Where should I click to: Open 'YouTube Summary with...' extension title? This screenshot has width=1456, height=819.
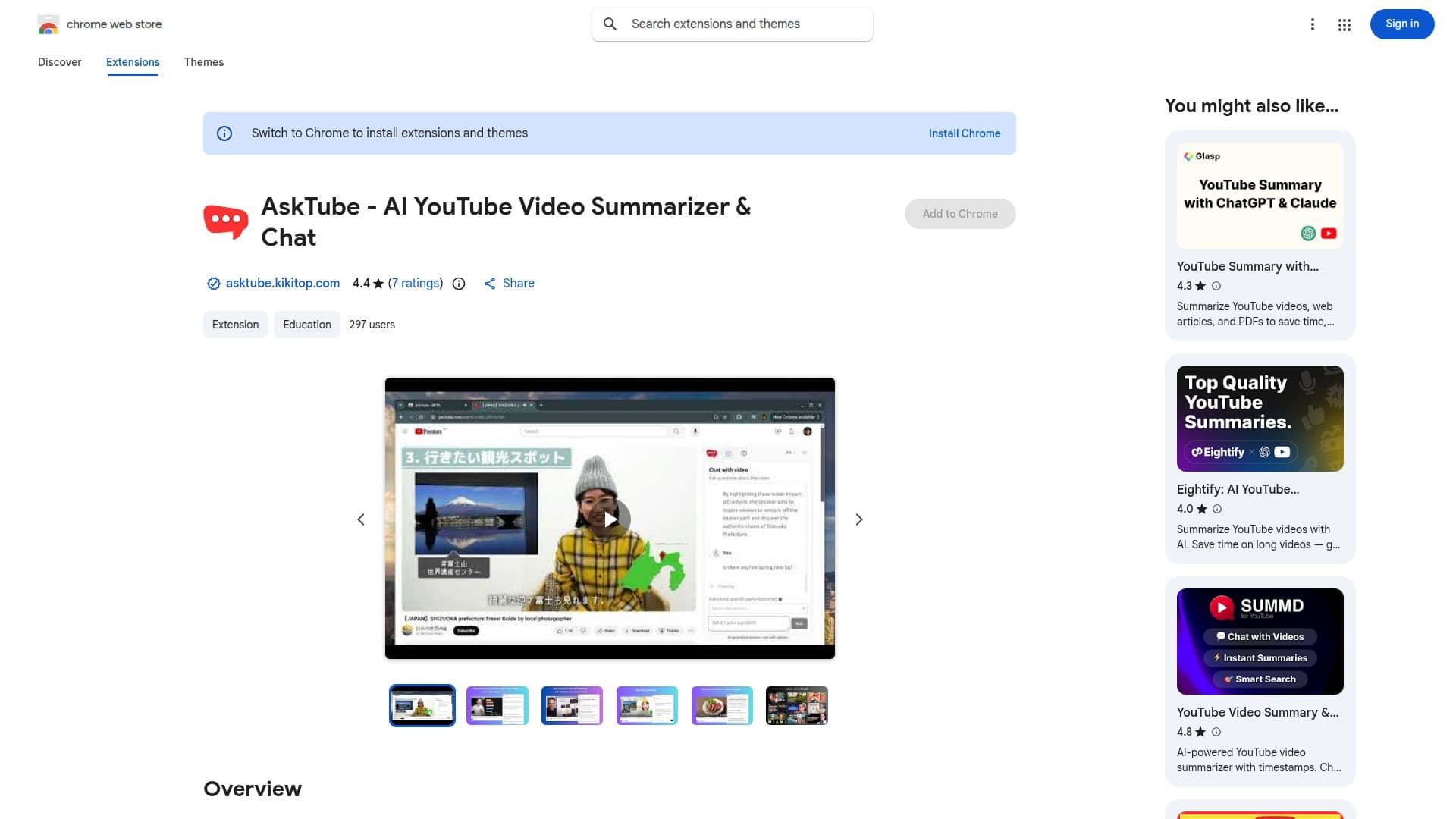[x=1247, y=267]
